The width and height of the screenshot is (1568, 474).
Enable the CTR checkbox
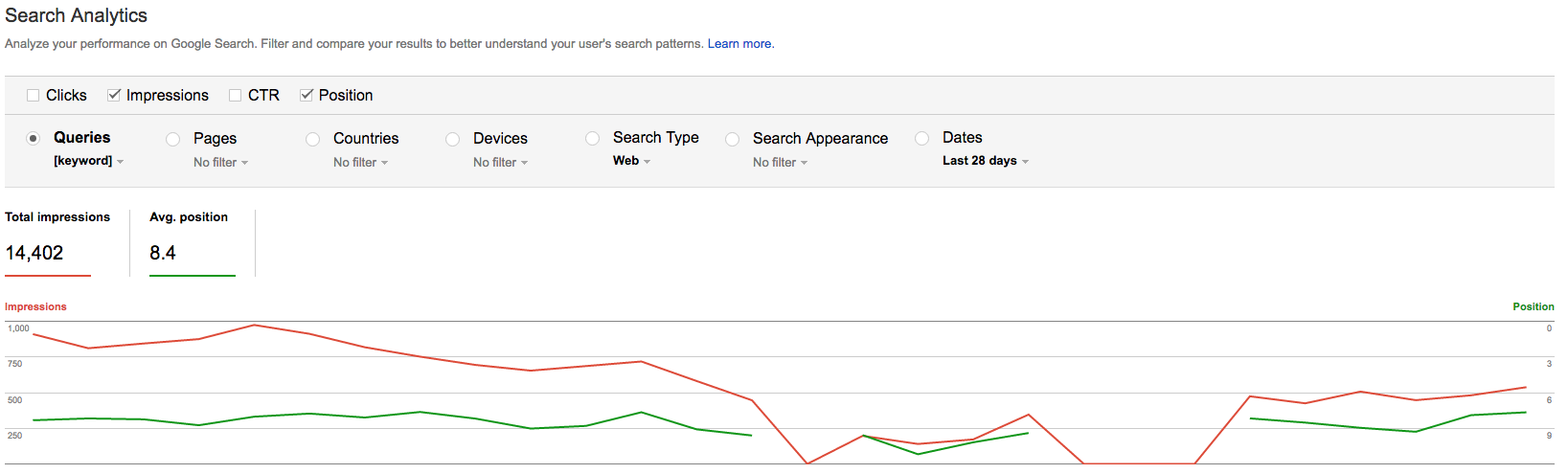pyautogui.click(x=236, y=95)
